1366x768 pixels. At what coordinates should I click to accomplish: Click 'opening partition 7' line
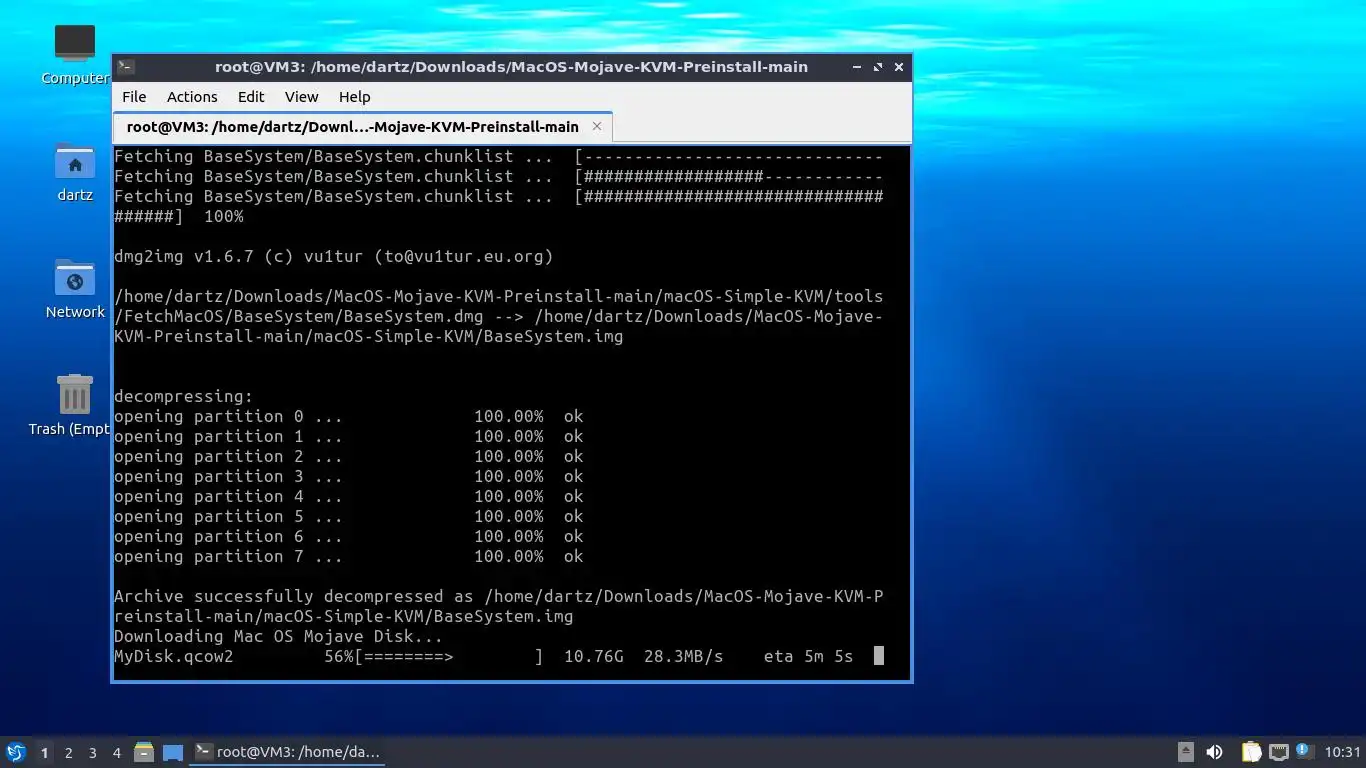pyautogui.click(x=348, y=556)
